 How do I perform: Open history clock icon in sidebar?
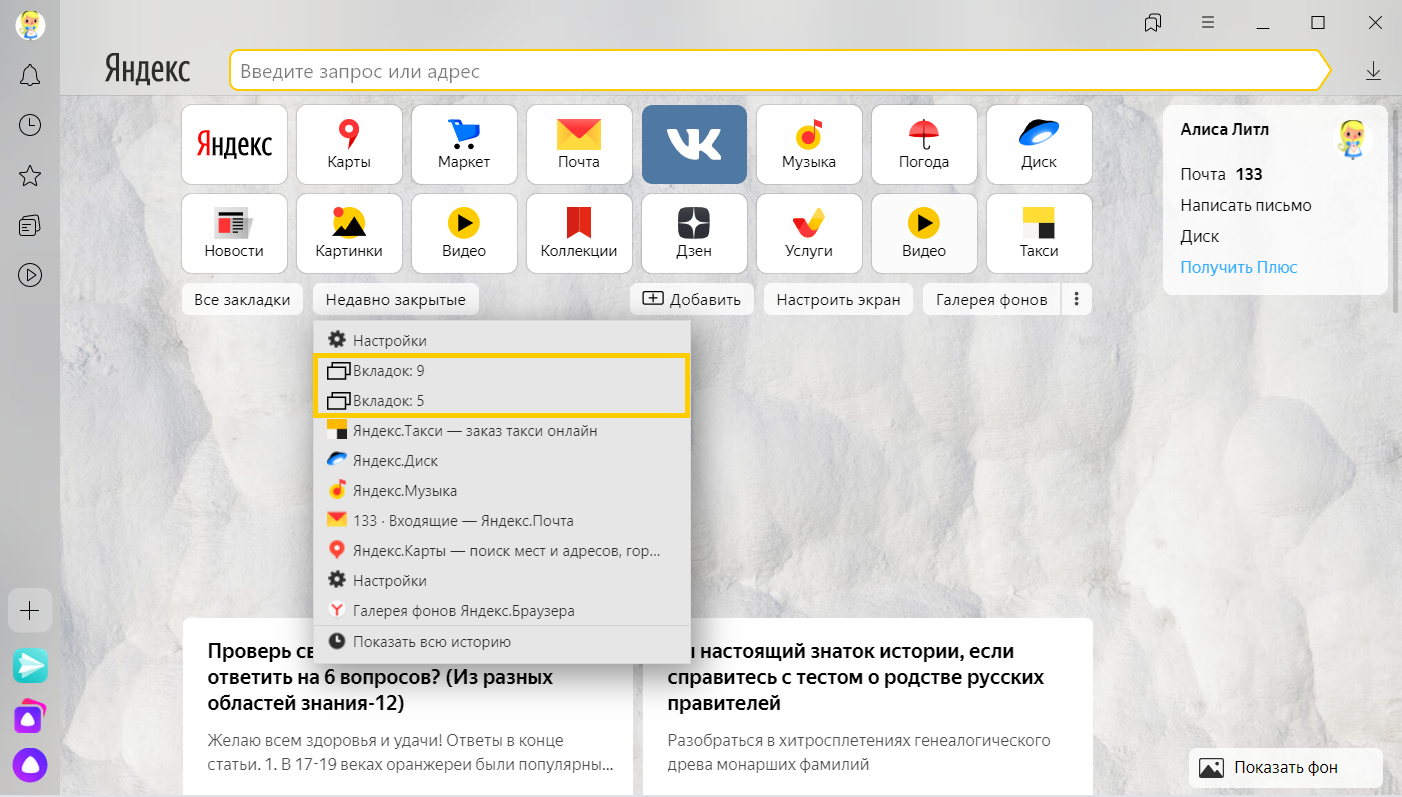[30, 125]
